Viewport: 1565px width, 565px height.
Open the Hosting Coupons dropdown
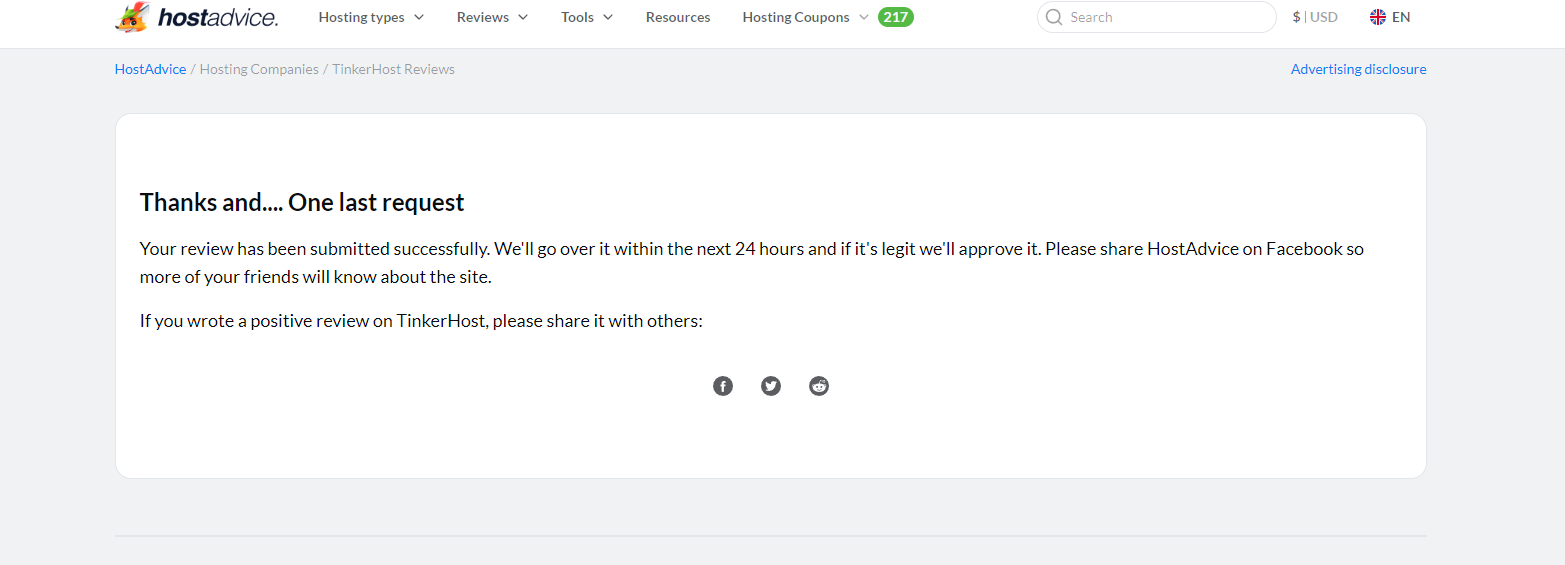click(806, 17)
